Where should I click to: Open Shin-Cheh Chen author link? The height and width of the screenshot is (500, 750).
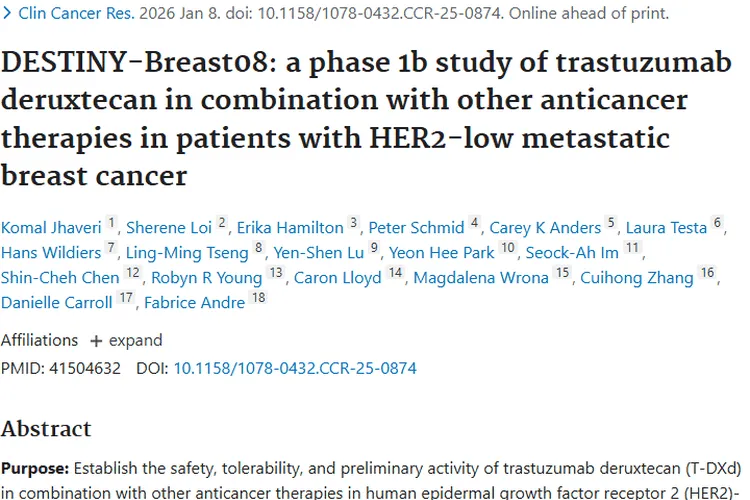tap(59, 277)
